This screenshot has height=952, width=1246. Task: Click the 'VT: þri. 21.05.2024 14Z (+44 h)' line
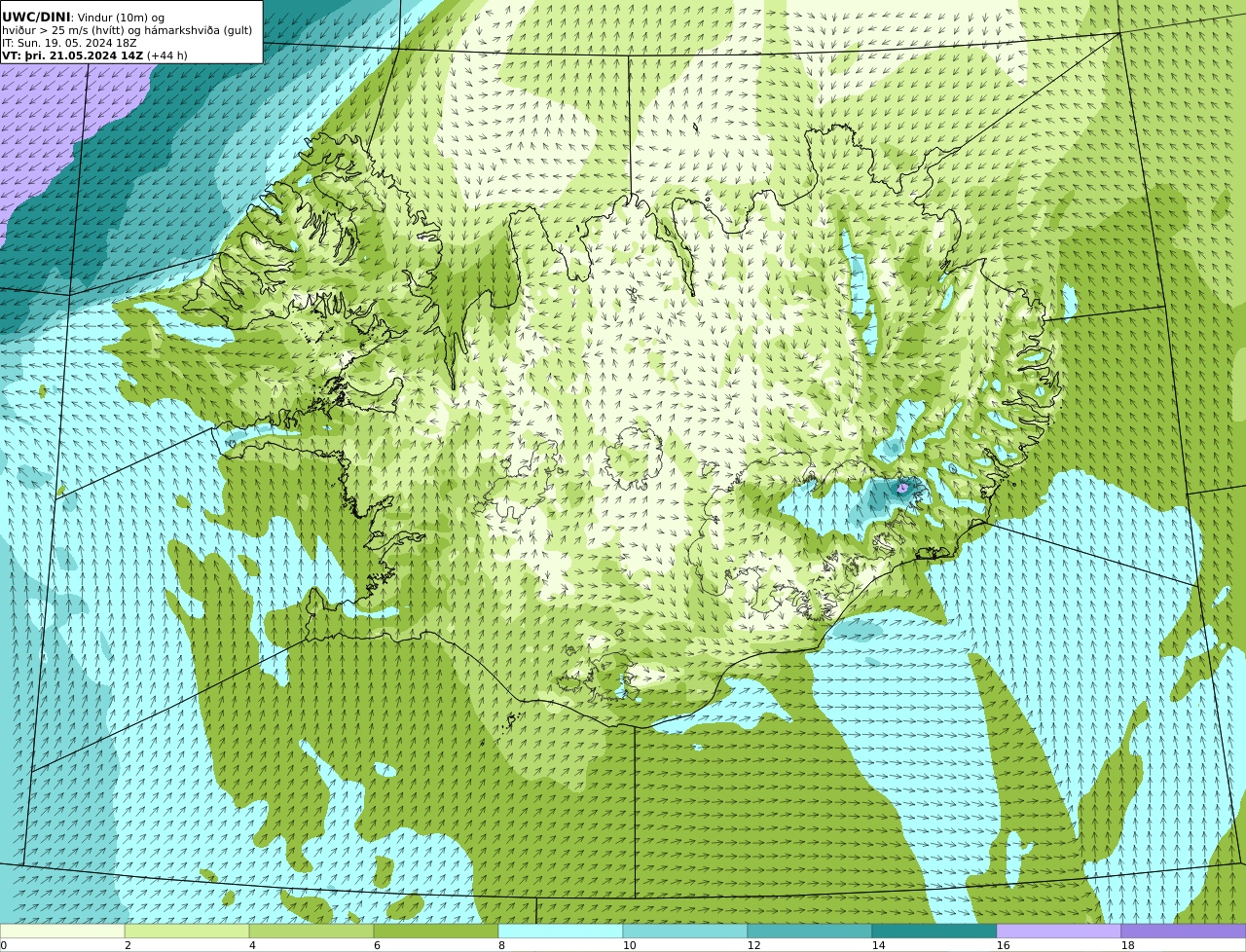click(94, 55)
